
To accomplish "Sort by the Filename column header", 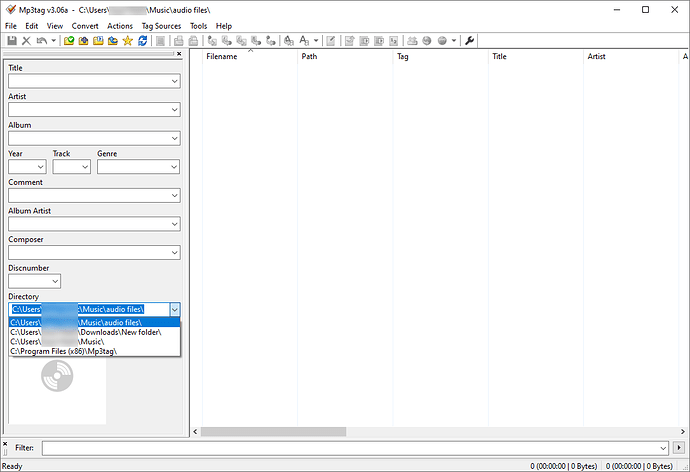I will [x=250, y=56].
